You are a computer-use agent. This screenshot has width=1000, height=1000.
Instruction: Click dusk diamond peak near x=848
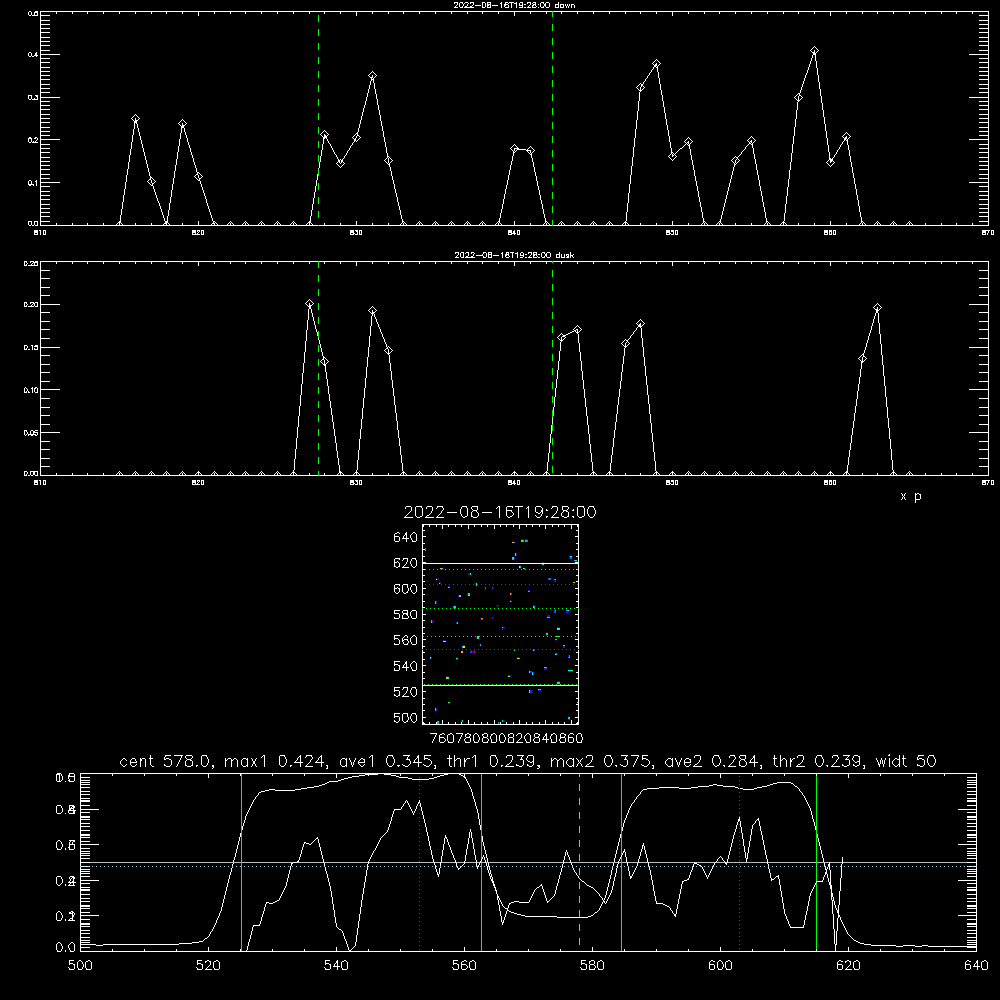pos(640,324)
